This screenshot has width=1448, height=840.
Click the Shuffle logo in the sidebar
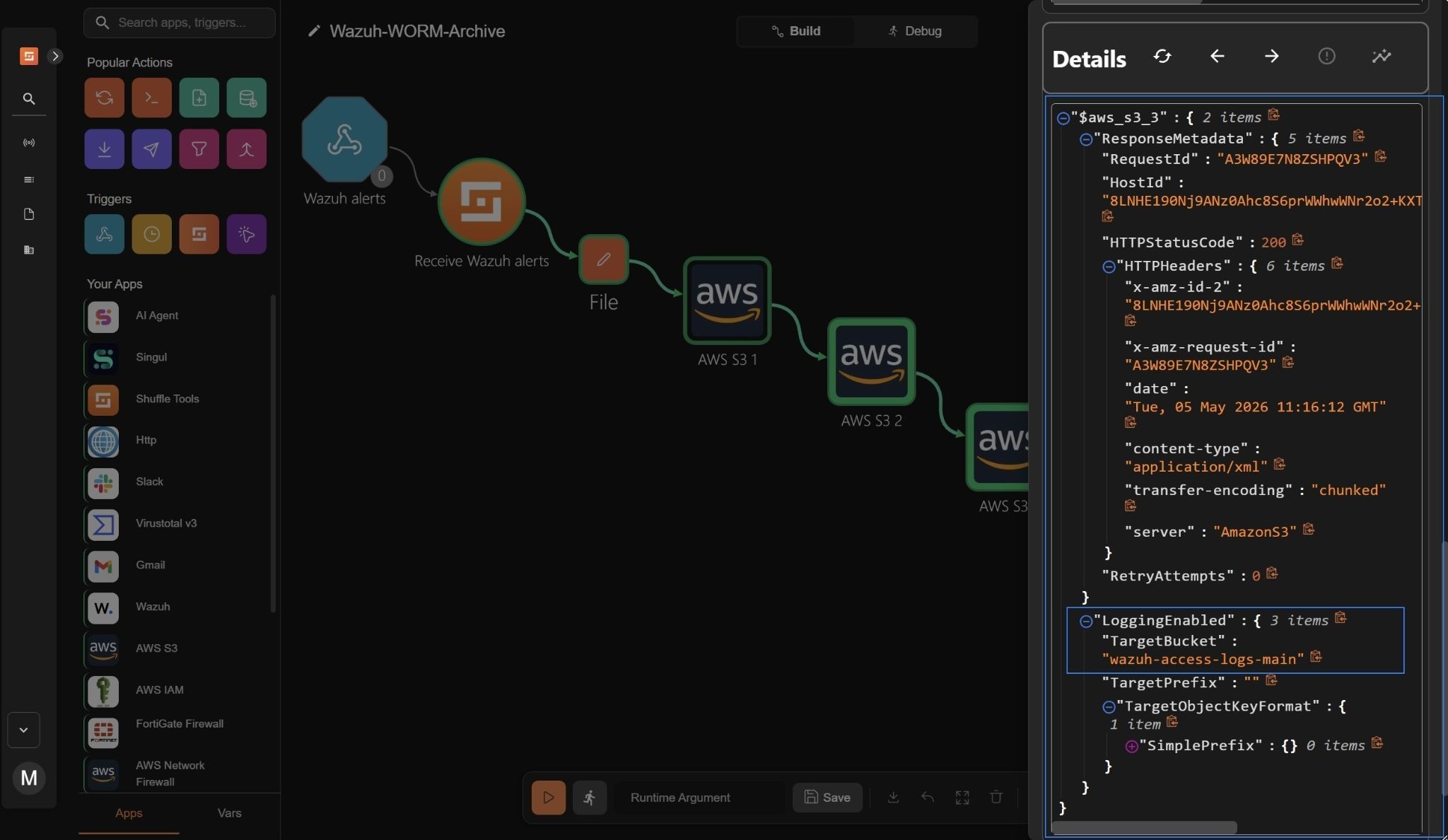pyautogui.click(x=28, y=56)
